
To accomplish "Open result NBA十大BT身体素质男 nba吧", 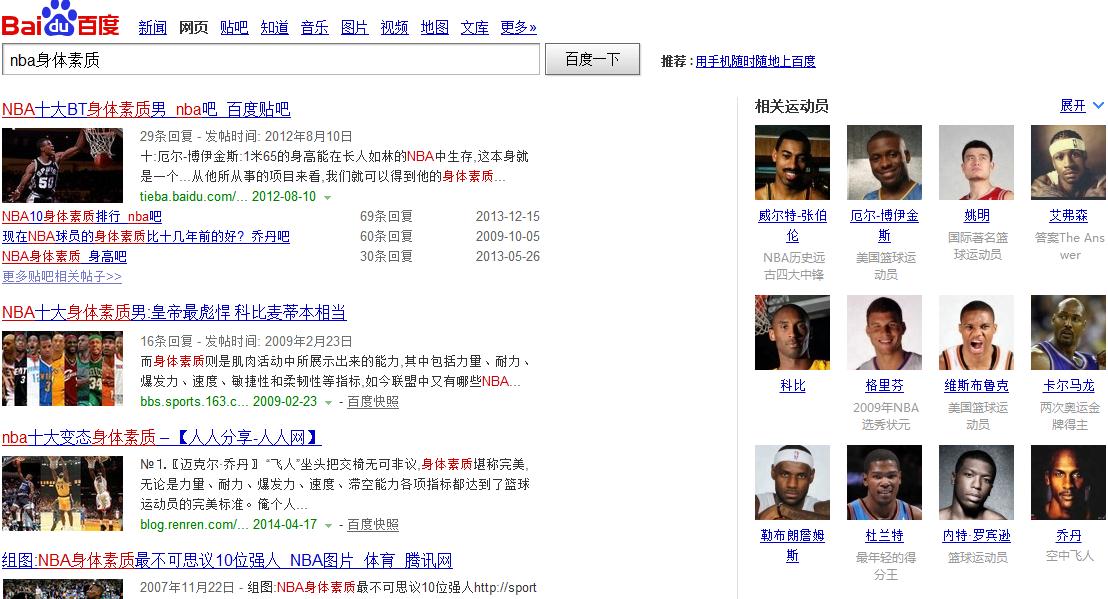I will point(146,109).
